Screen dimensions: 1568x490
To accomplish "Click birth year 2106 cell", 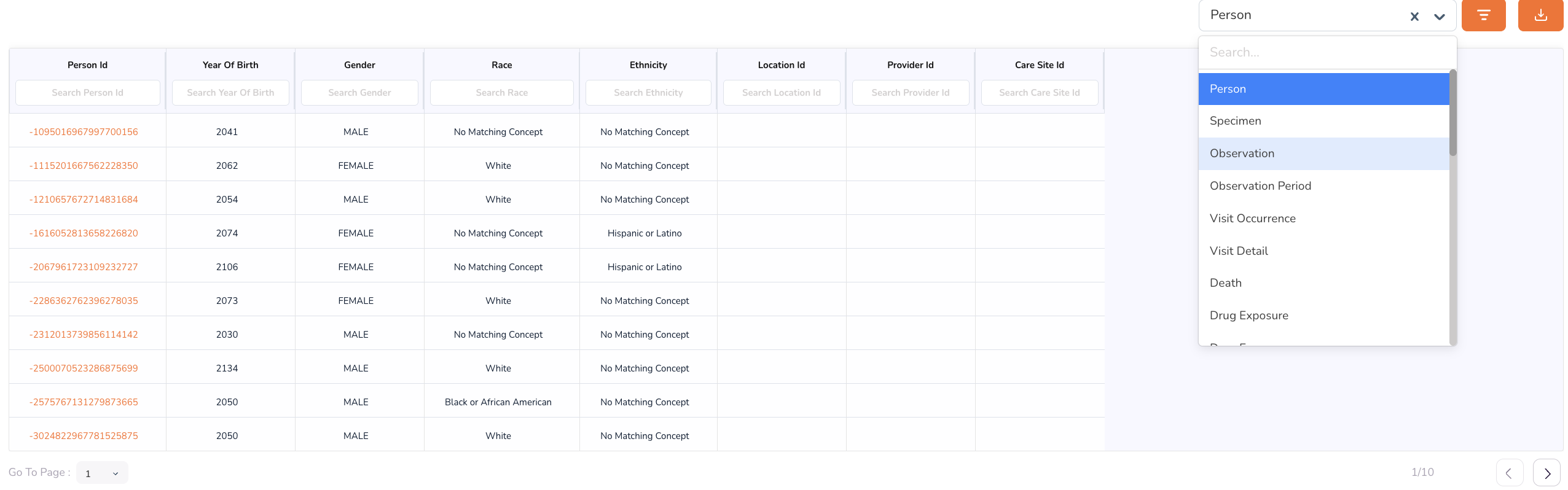I will 227,267.
